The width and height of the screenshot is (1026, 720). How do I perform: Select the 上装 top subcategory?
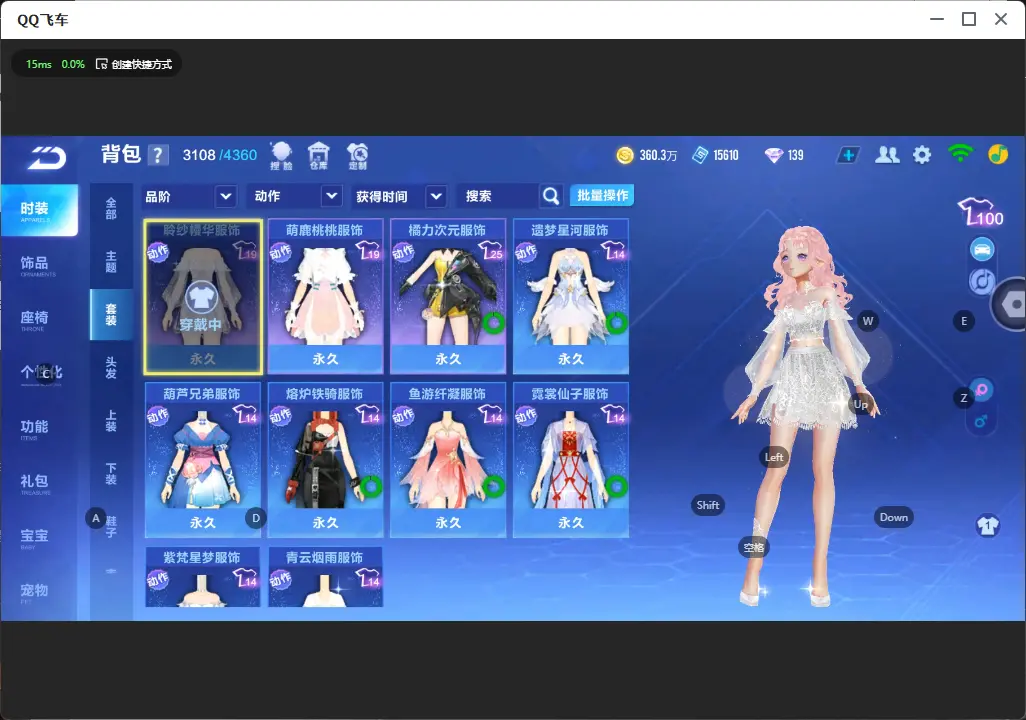click(x=111, y=421)
